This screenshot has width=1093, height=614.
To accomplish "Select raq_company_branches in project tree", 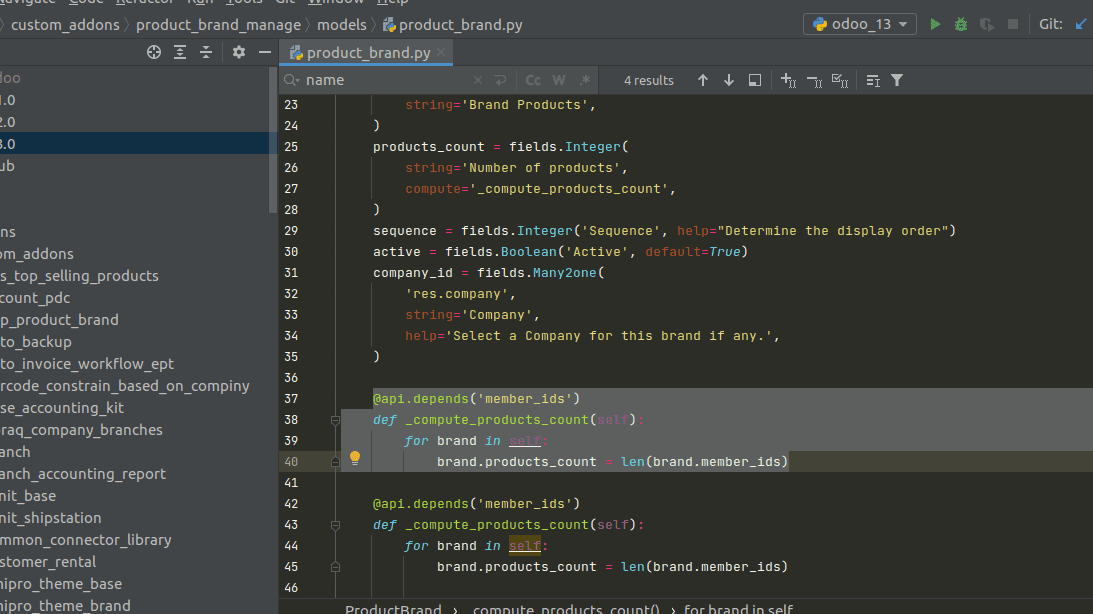I will [81, 430].
